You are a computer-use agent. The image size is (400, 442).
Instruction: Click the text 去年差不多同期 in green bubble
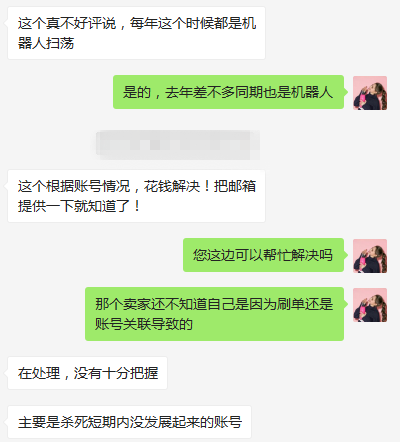[214, 92]
